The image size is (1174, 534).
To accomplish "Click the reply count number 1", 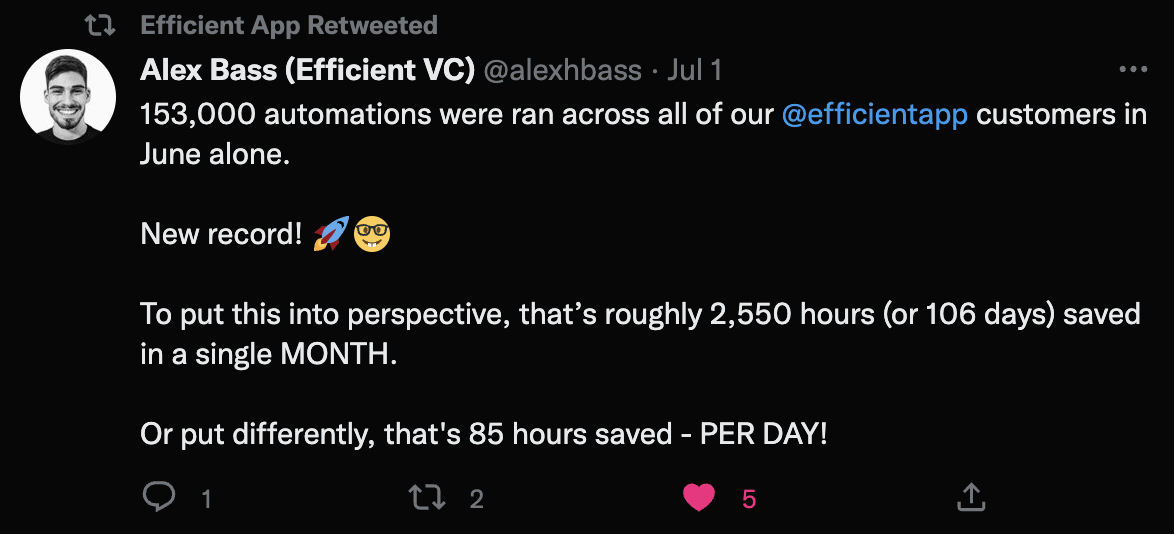I will [207, 499].
